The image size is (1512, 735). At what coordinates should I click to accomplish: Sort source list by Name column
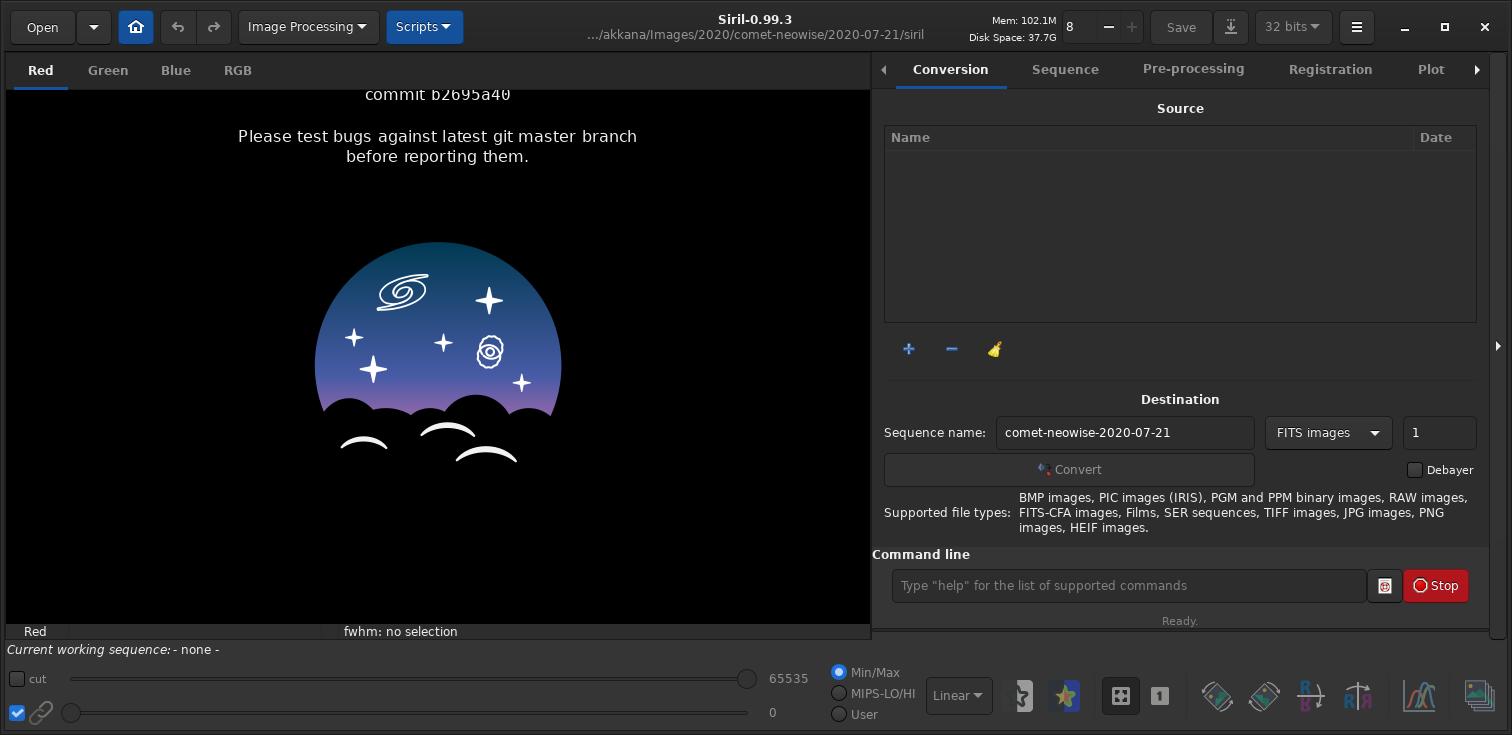point(1148,138)
